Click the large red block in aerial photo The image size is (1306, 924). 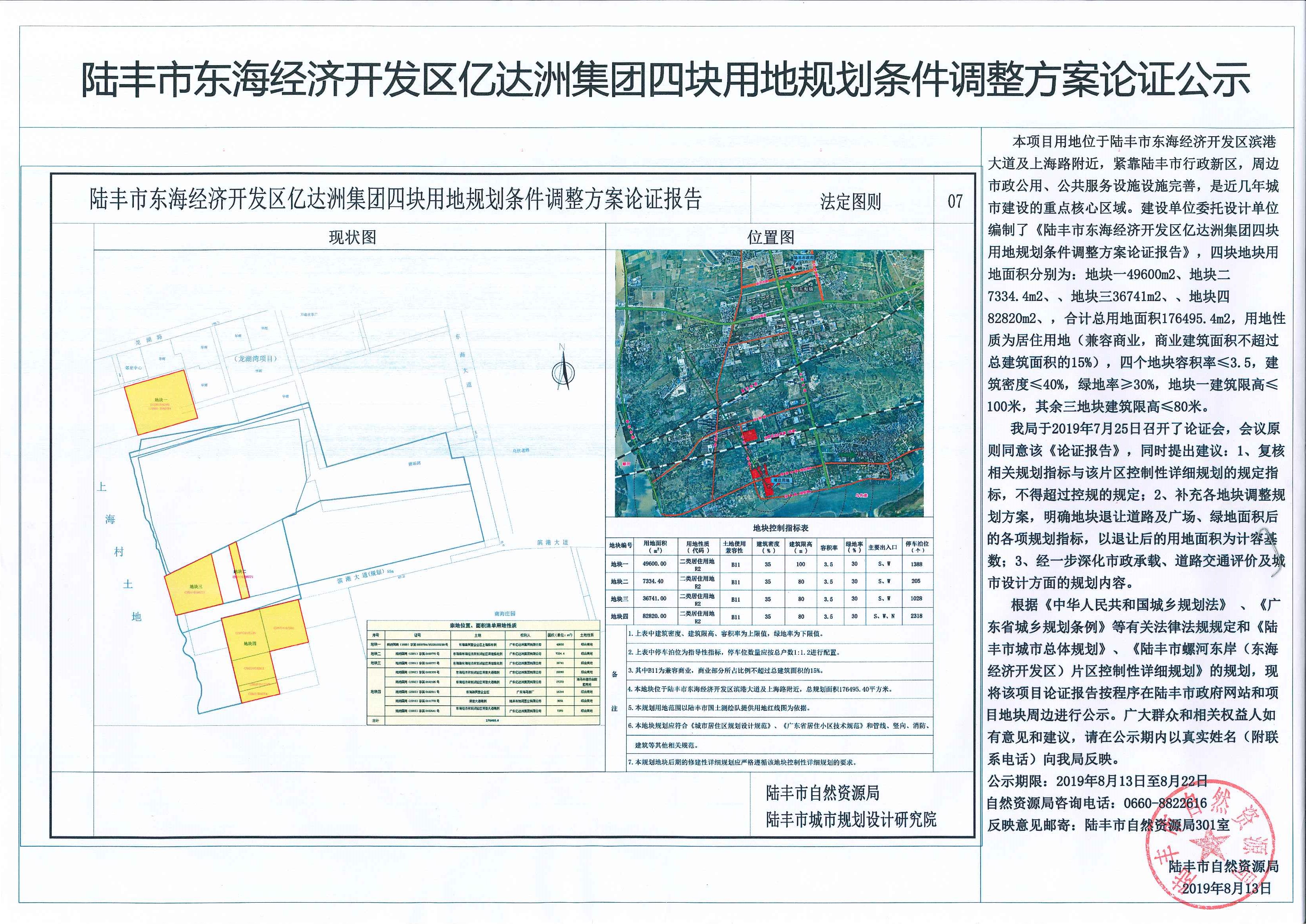tap(750, 435)
